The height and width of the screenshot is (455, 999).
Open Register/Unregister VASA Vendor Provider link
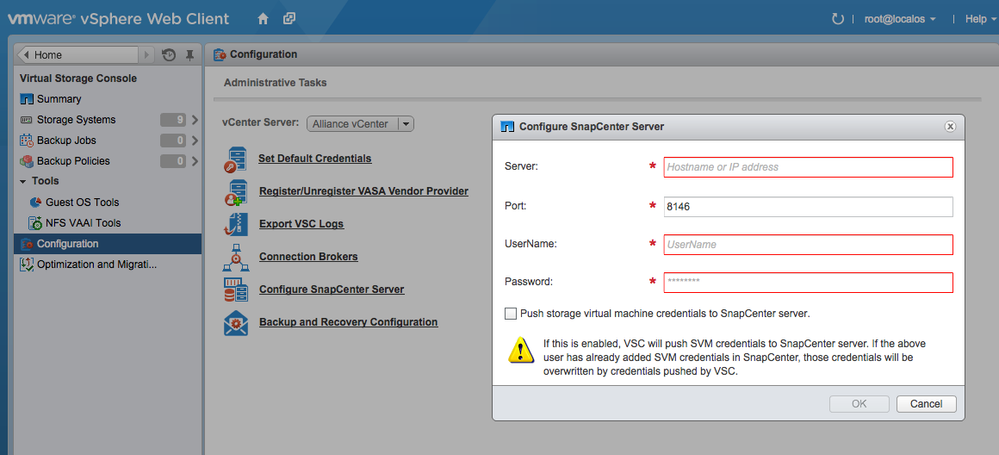[363, 191]
